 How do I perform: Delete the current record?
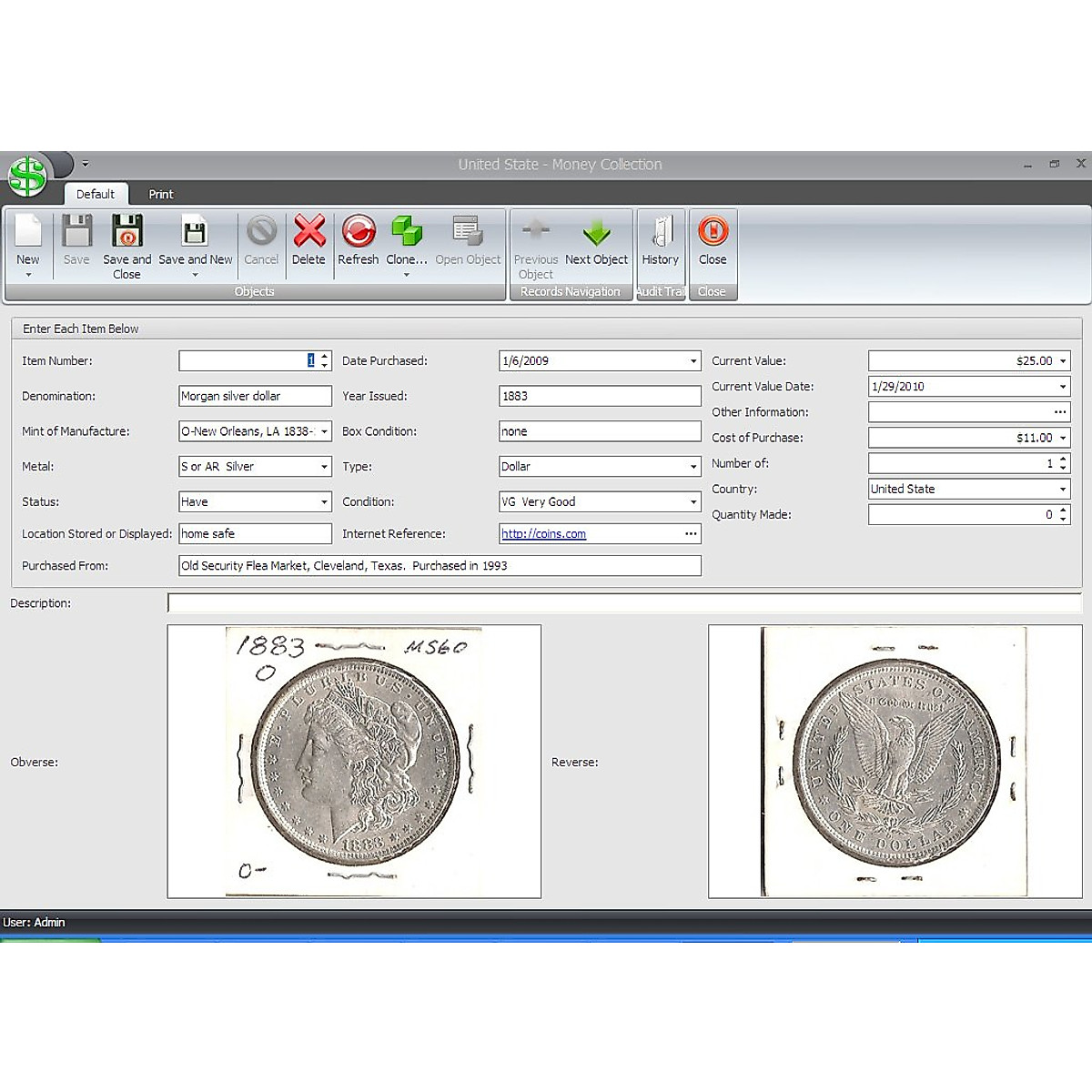click(x=309, y=238)
